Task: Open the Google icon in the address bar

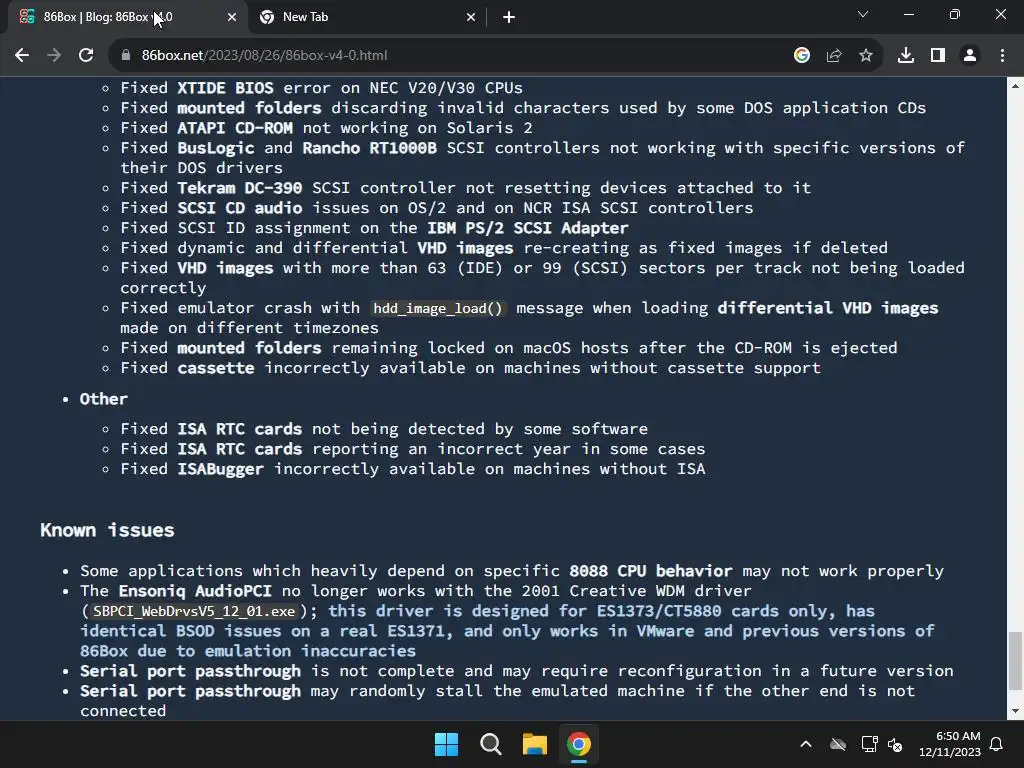Action: pos(802,56)
